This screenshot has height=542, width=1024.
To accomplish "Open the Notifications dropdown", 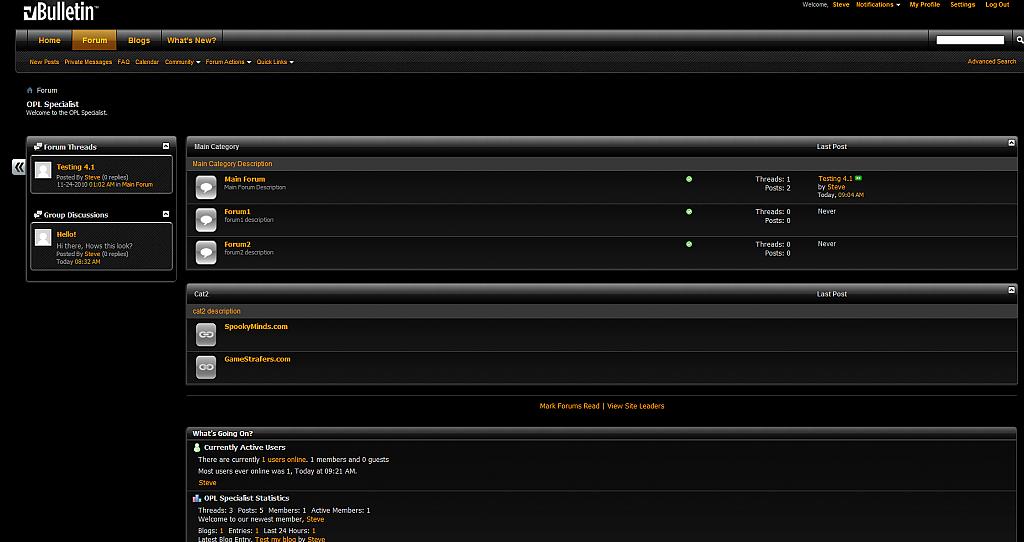I will (877, 5).
